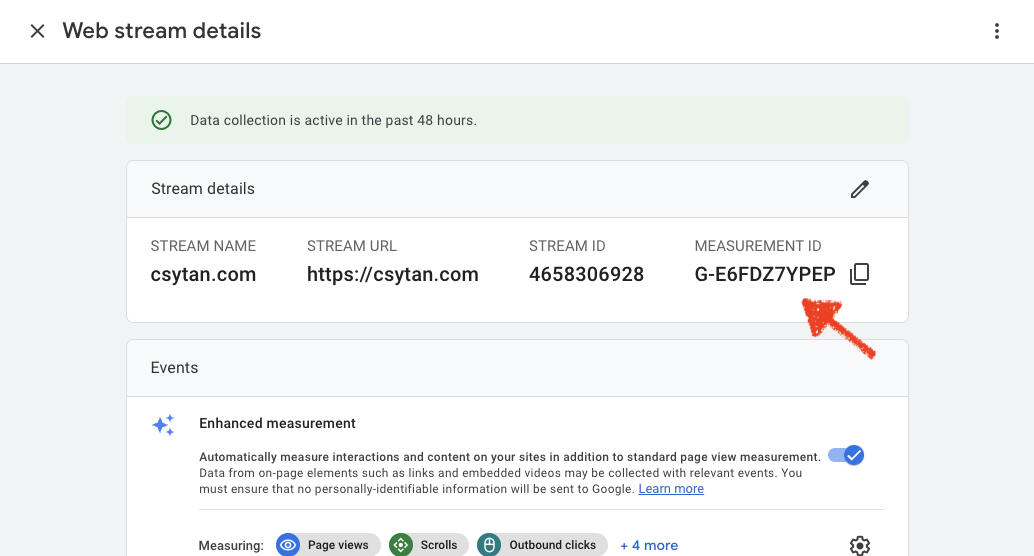Click the data collection active message
The image size is (1034, 556).
333,120
